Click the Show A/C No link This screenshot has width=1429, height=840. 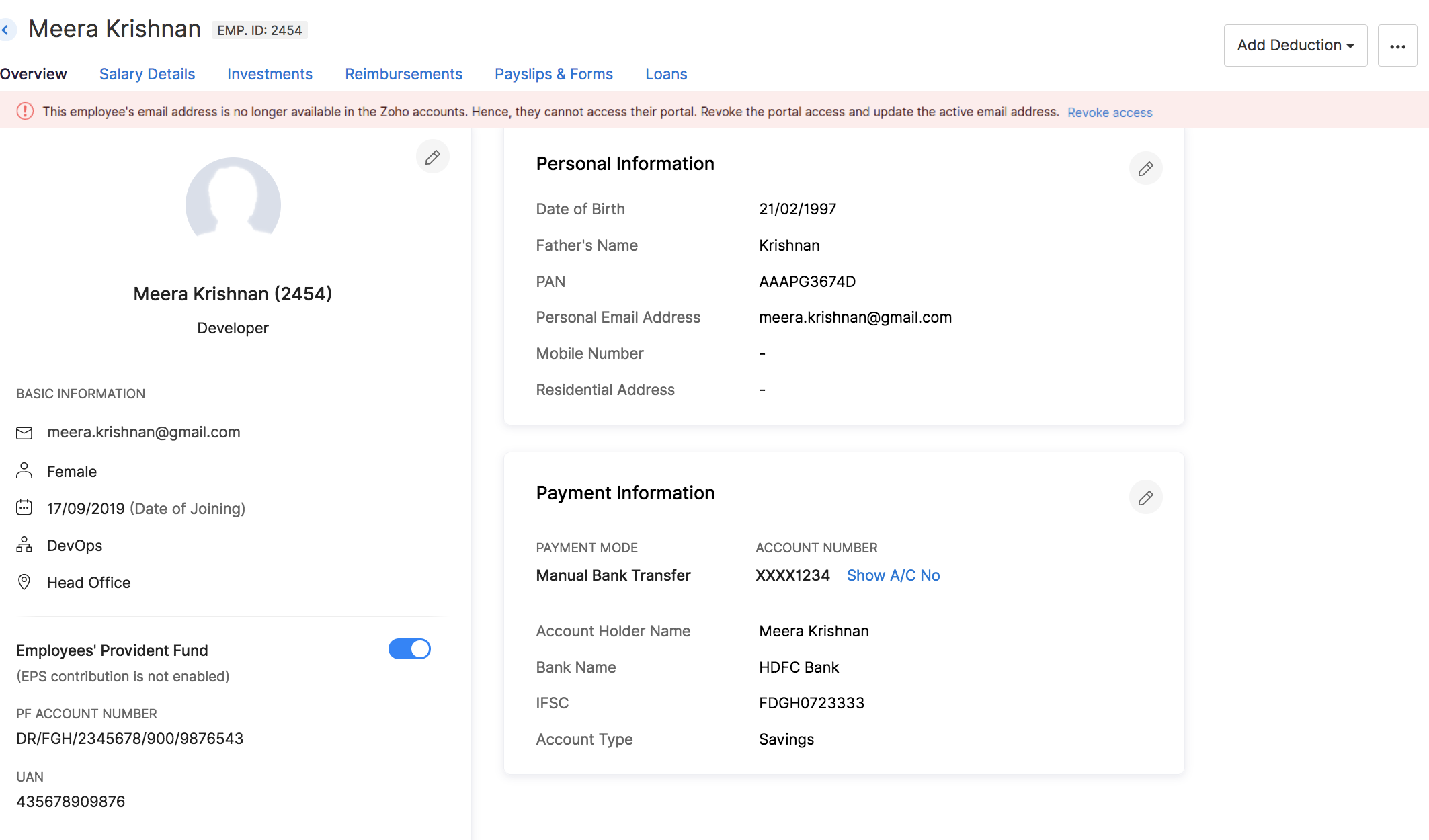[893, 575]
